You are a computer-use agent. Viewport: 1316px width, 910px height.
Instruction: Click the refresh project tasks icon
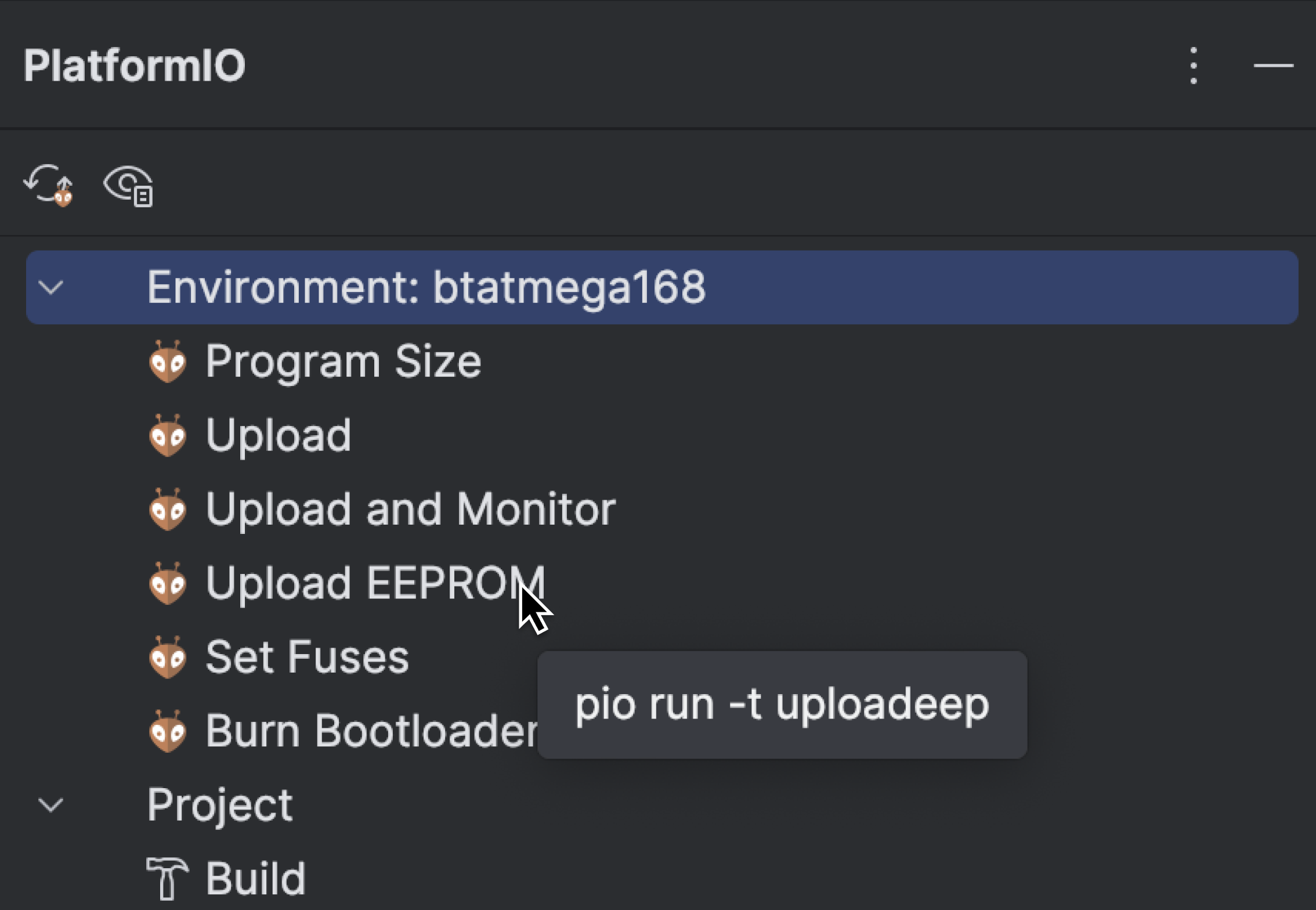[x=49, y=186]
